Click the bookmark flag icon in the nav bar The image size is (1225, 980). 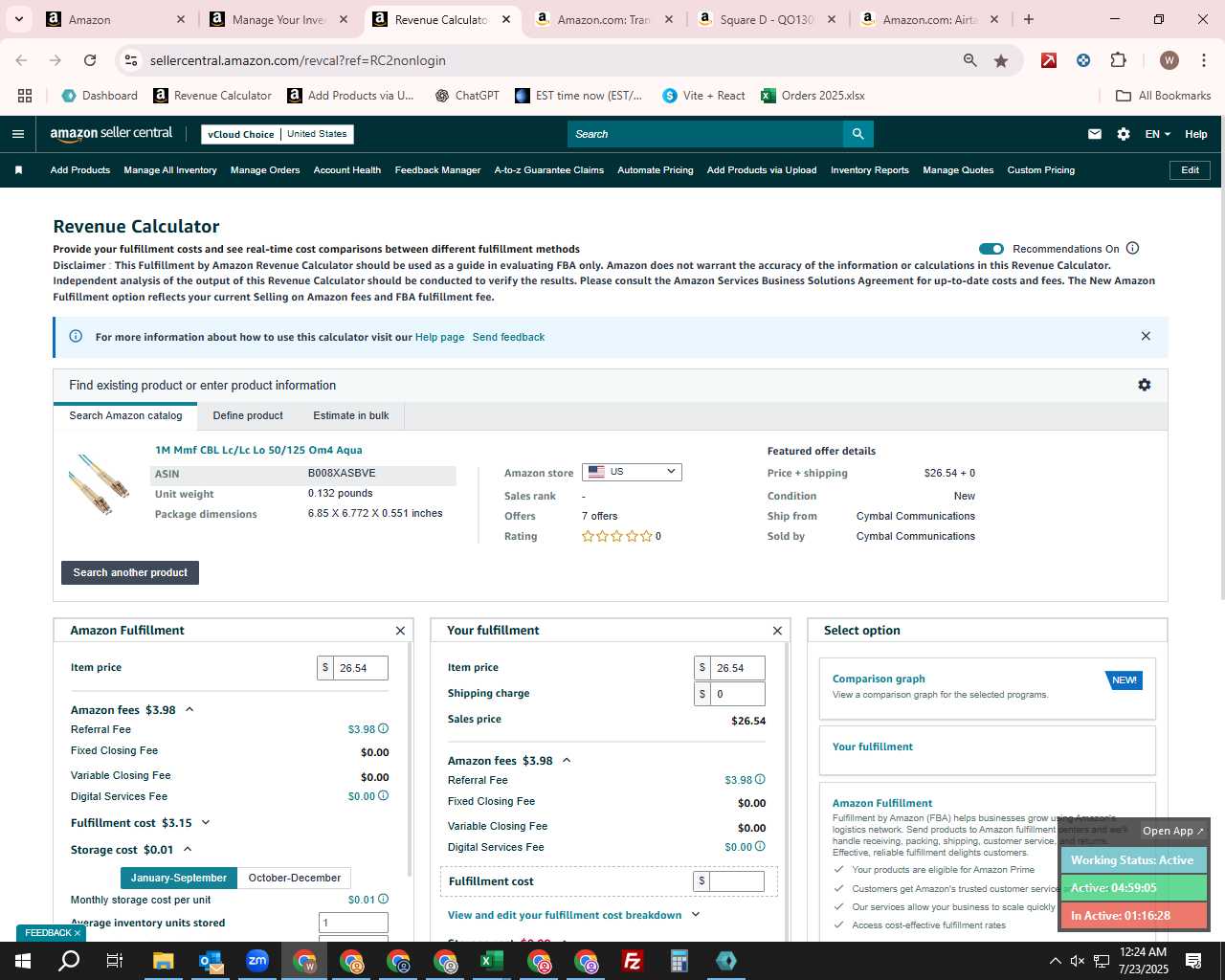click(x=18, y=170)
